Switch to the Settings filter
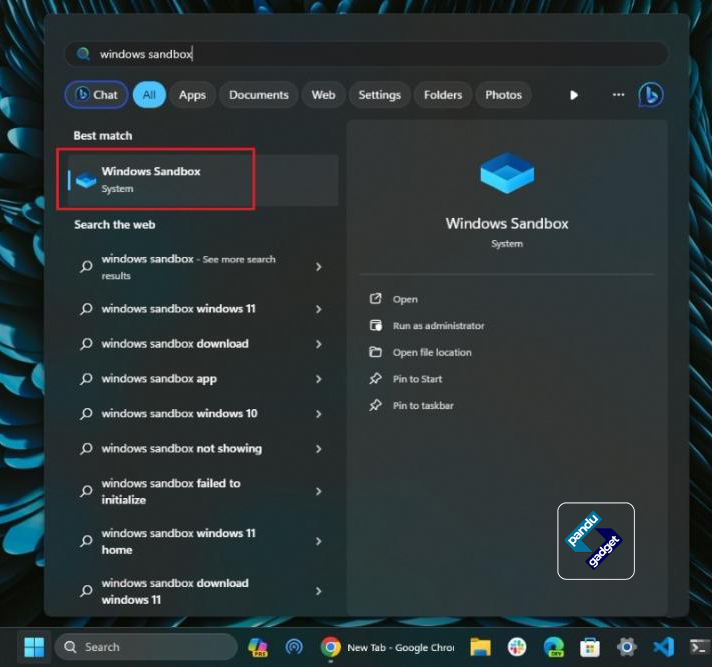Screen dimensions: 712x667 (380, 95)
